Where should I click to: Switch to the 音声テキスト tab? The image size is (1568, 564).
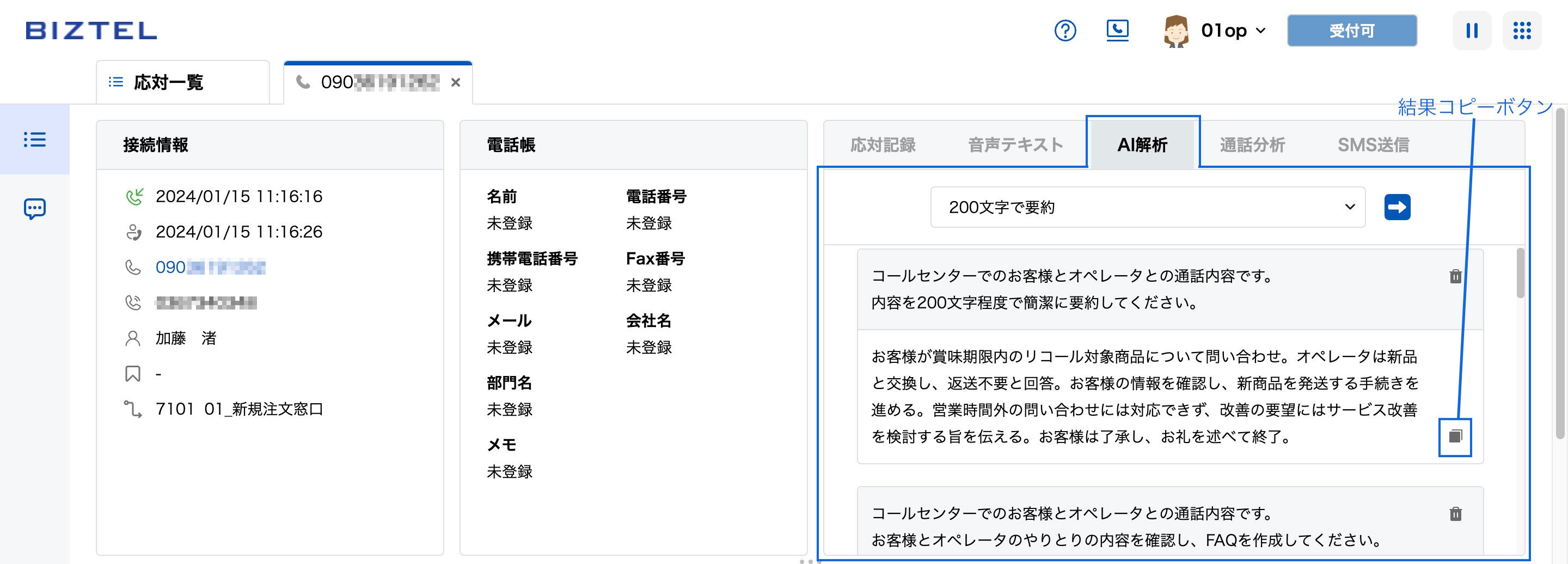pyautogui.click(x=1013, y=144)
